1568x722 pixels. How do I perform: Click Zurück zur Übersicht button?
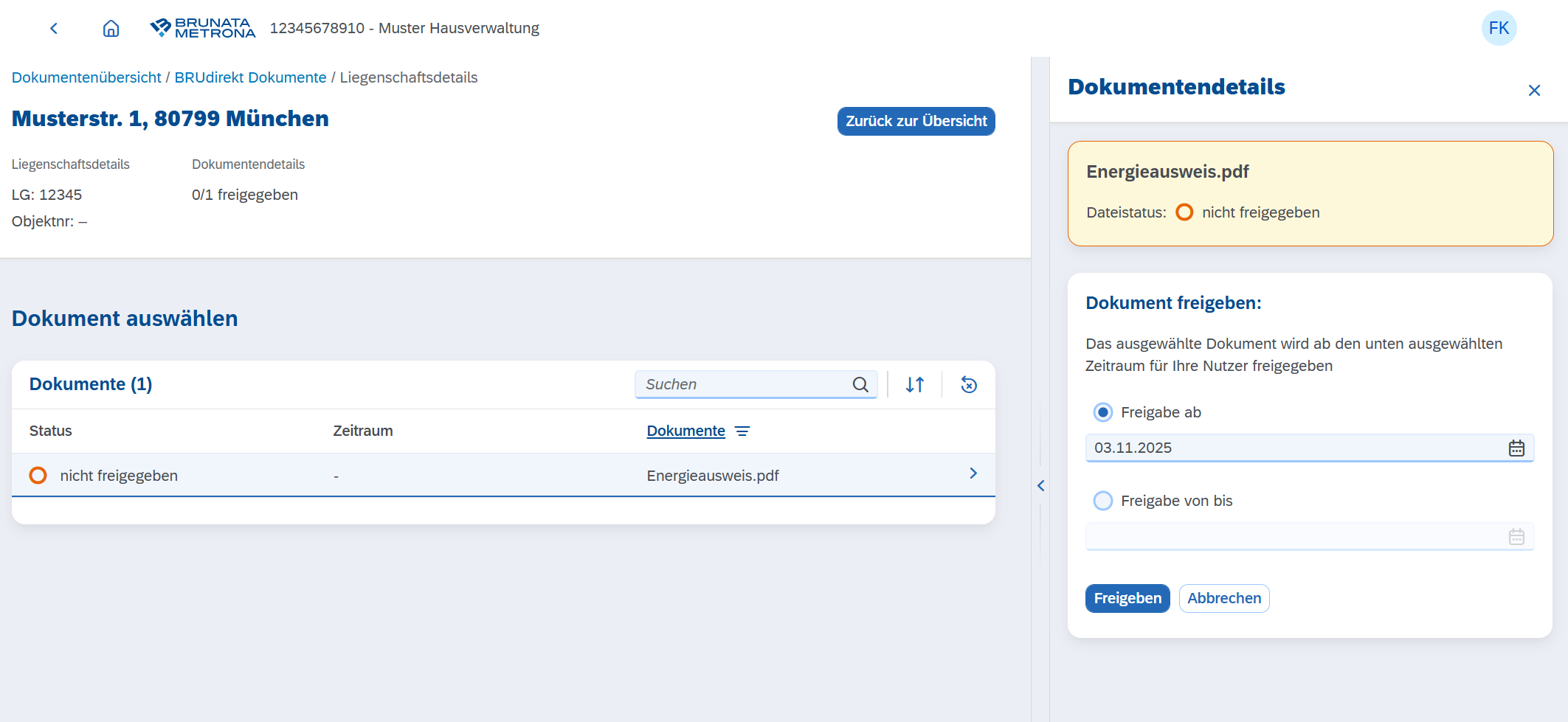pos(916,121)
